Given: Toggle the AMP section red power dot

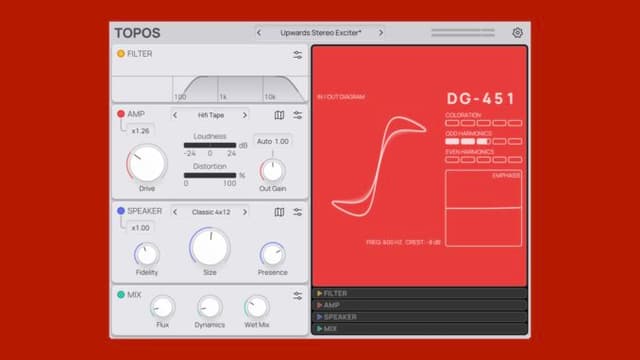Looking at the screenshot, I should [x=121, y=114].
